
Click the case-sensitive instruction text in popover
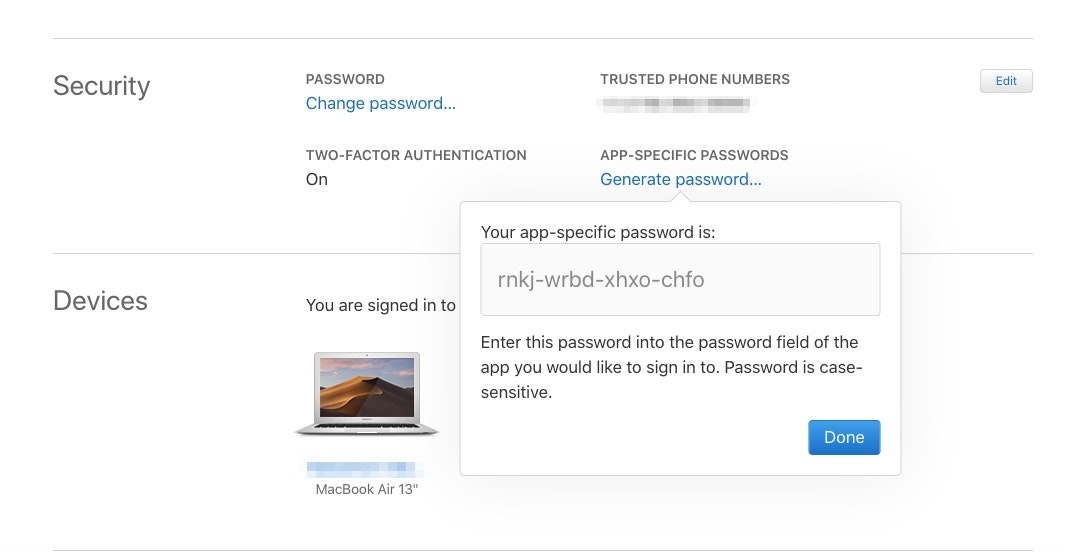pos(671,367)
